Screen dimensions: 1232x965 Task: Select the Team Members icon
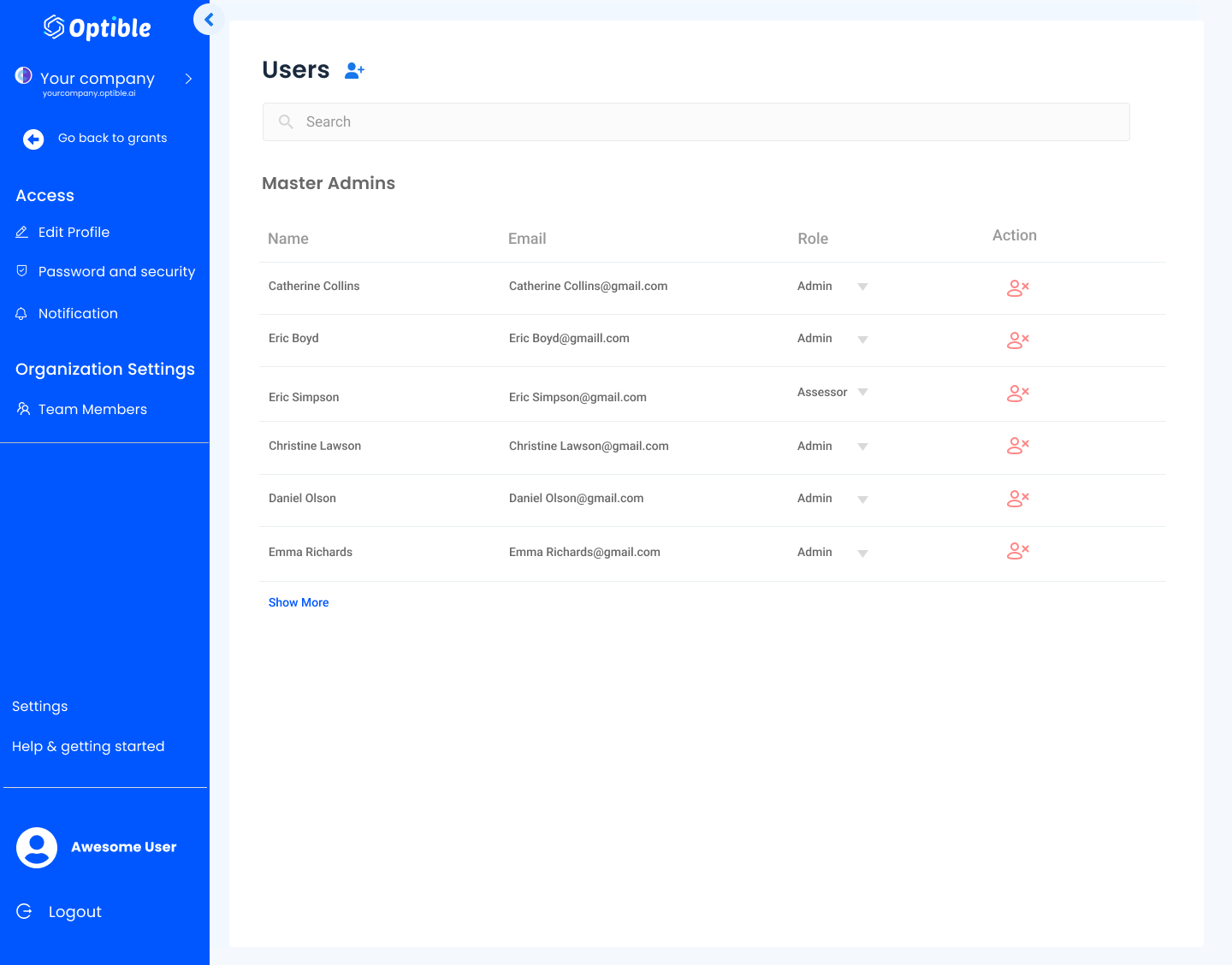(22, 409)
